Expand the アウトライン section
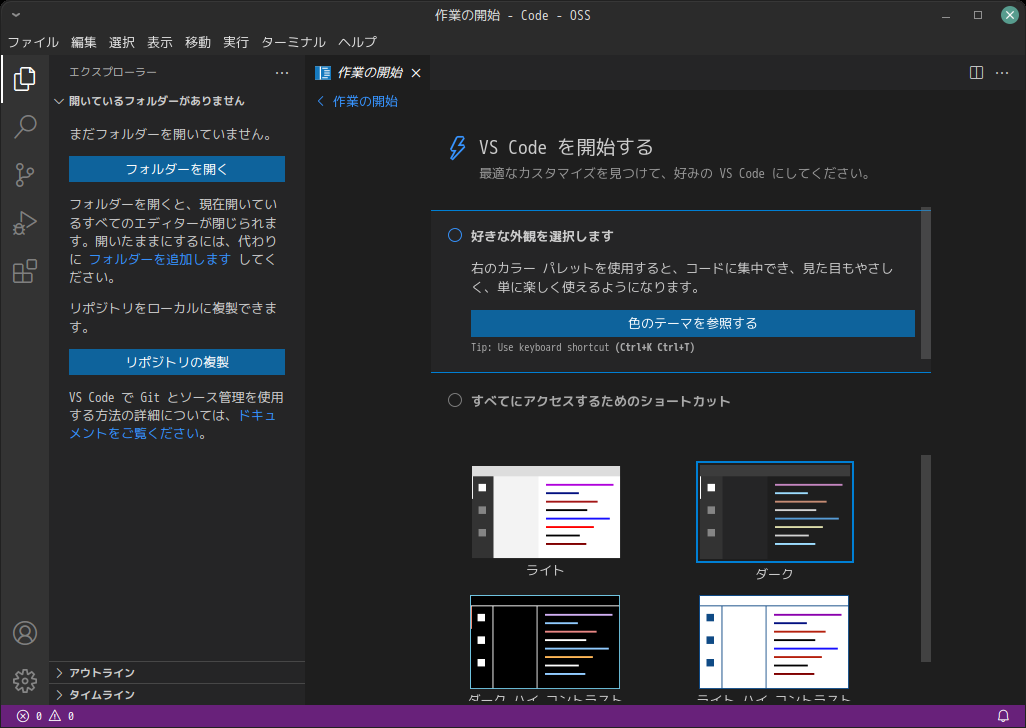 (x=177, y=672)
